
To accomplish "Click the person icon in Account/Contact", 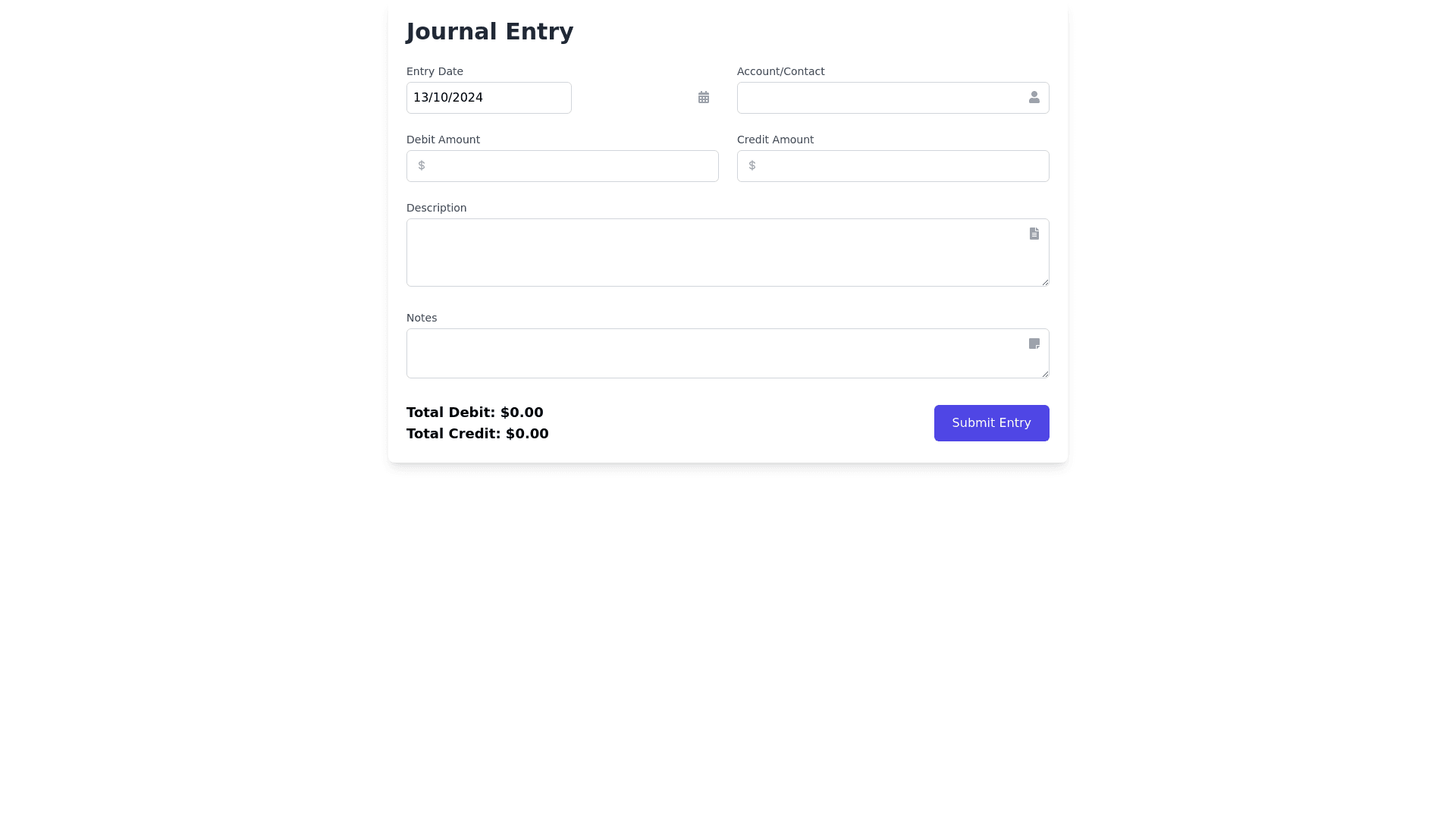I will coord(1034,97).
